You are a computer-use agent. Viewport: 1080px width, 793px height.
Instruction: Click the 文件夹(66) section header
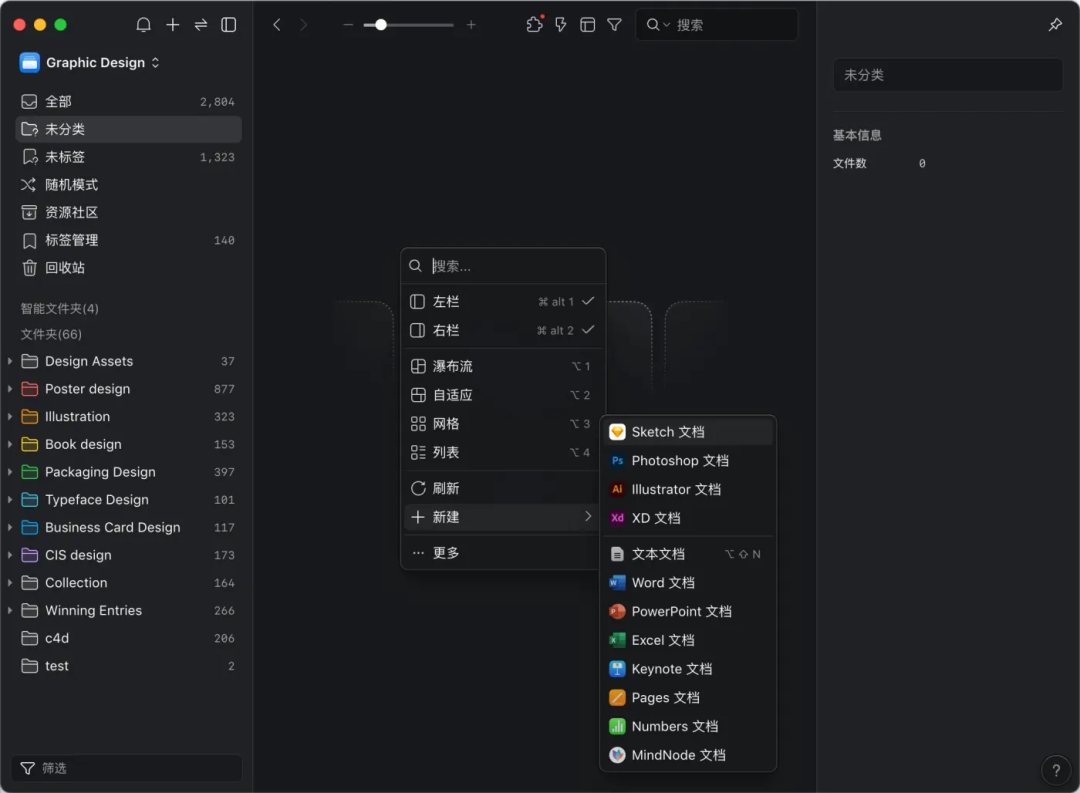(51, 334)
